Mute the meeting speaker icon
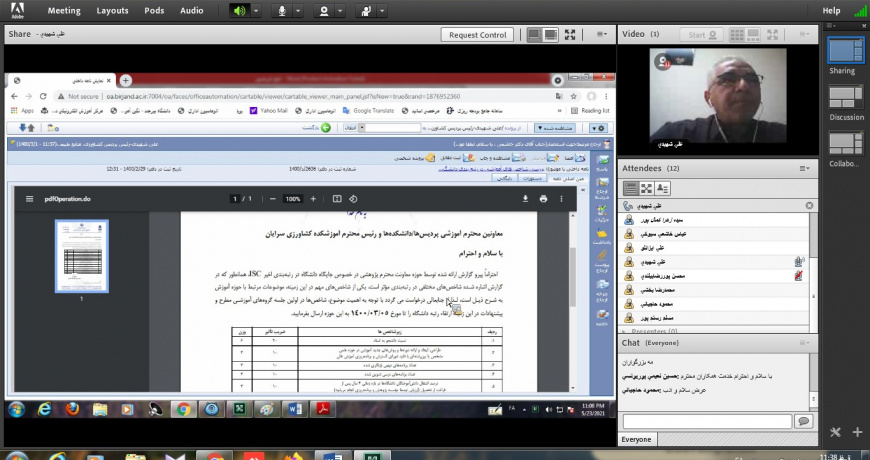 [x=239, y=11]
